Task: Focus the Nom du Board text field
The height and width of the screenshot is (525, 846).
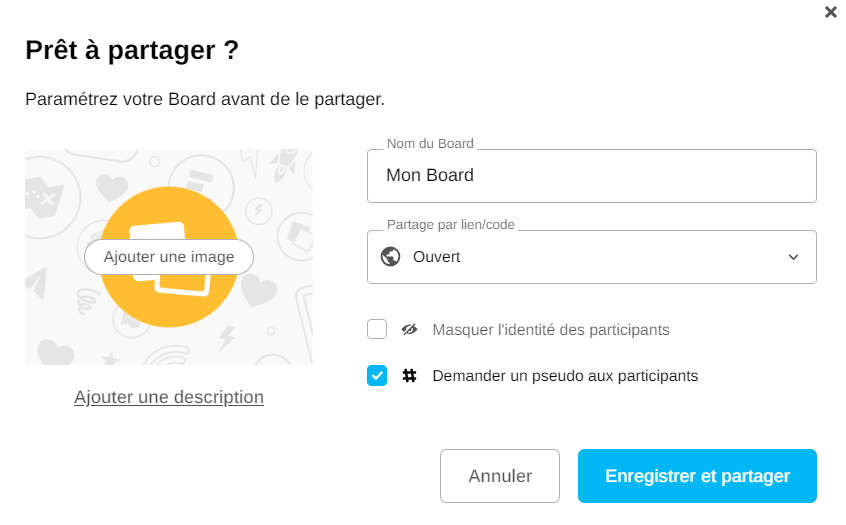Action: coord(591,176)
